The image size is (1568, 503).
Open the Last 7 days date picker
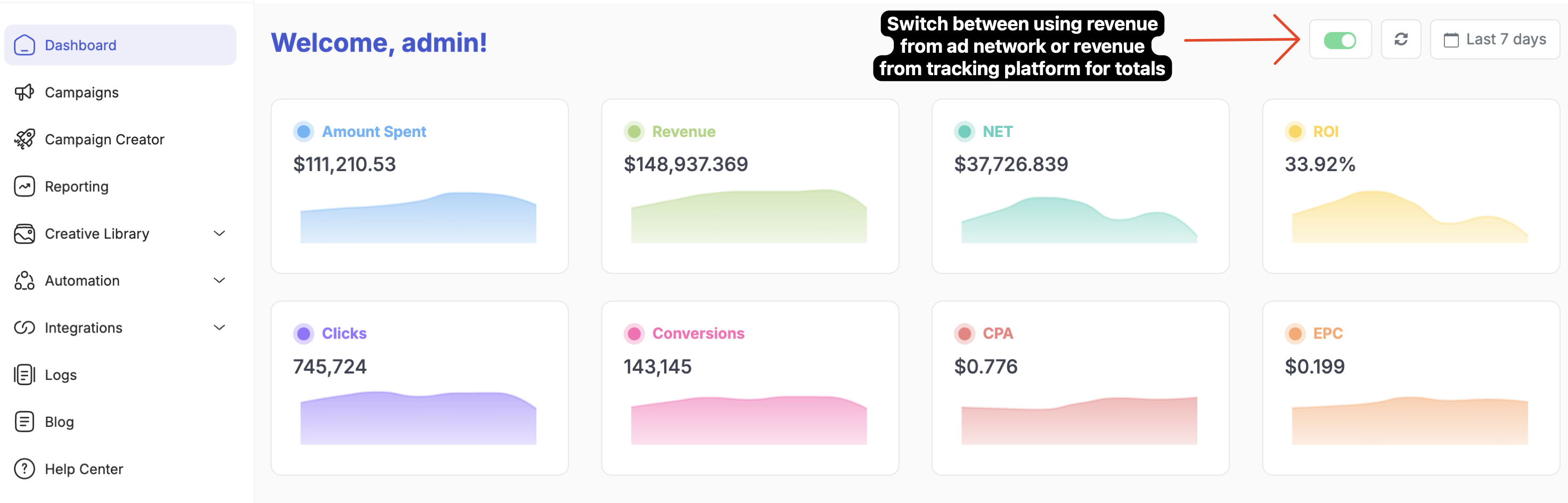1494,39
